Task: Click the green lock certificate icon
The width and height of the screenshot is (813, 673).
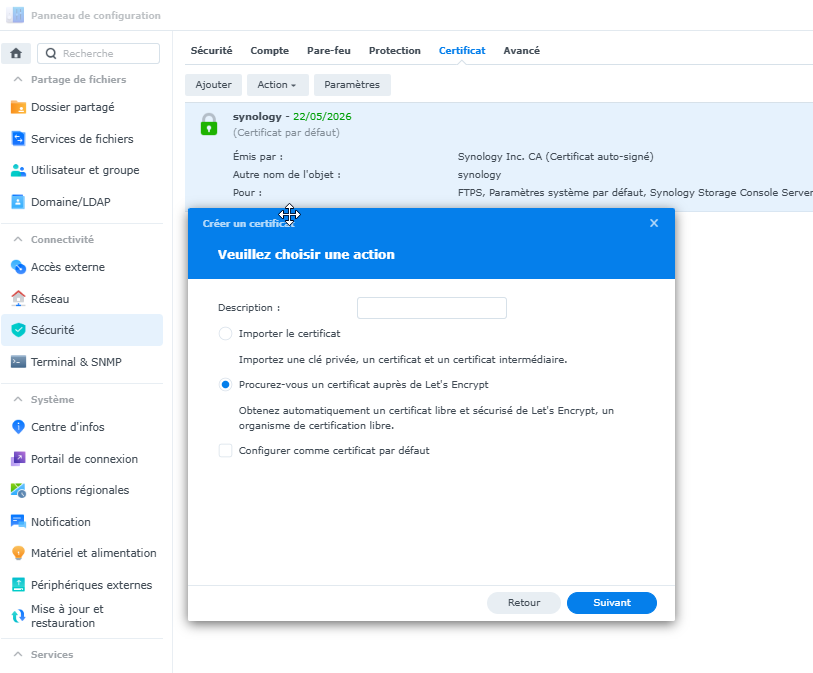Action: [208, 124]
